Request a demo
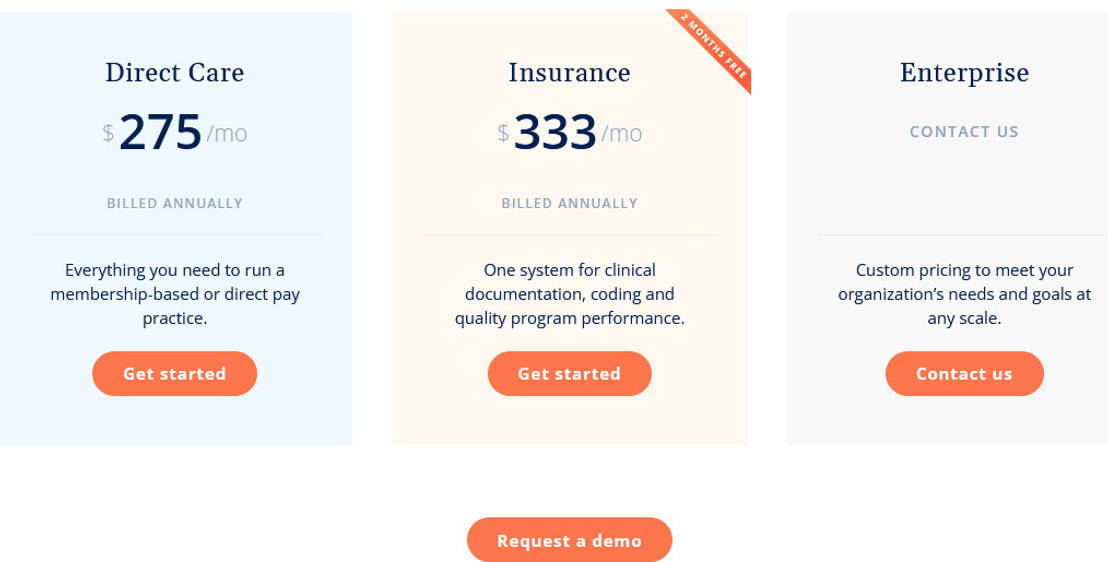1108x562 pixels. [569, 541]
